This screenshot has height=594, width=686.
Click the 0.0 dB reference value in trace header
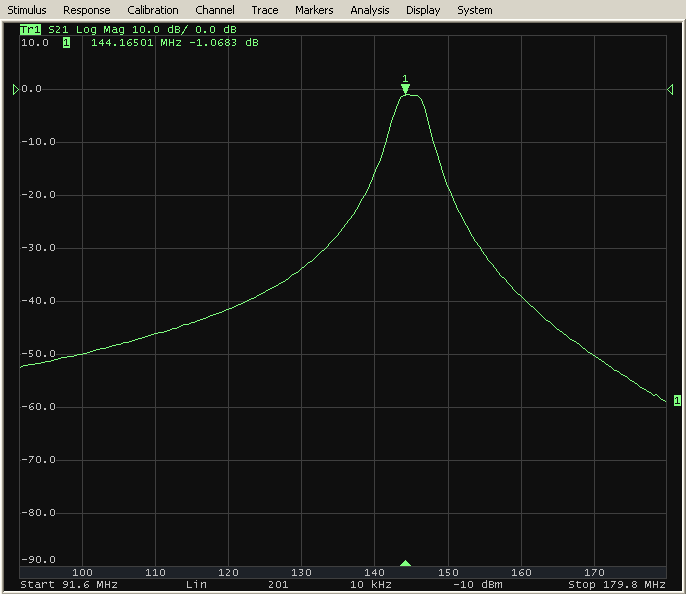click(x=216, y=30)
